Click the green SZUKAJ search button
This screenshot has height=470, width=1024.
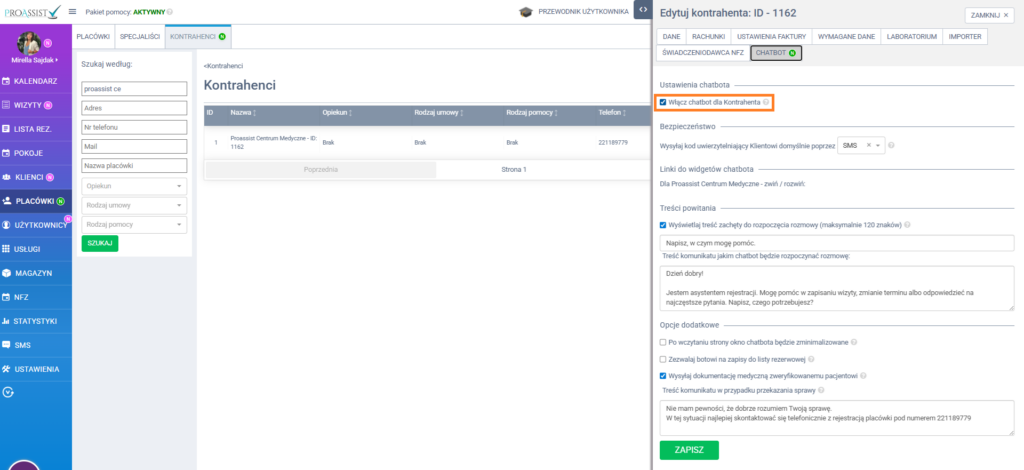pos(100,243)
